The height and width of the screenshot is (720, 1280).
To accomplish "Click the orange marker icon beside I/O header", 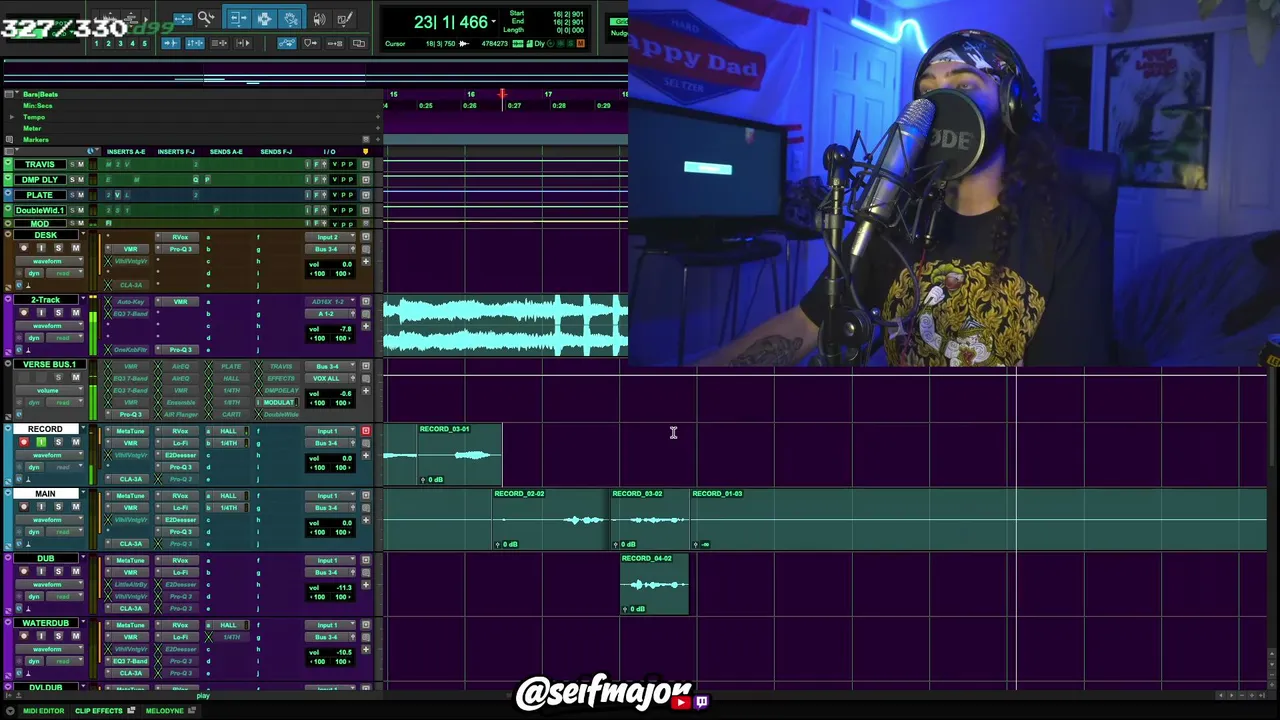I will coord(366,152).
